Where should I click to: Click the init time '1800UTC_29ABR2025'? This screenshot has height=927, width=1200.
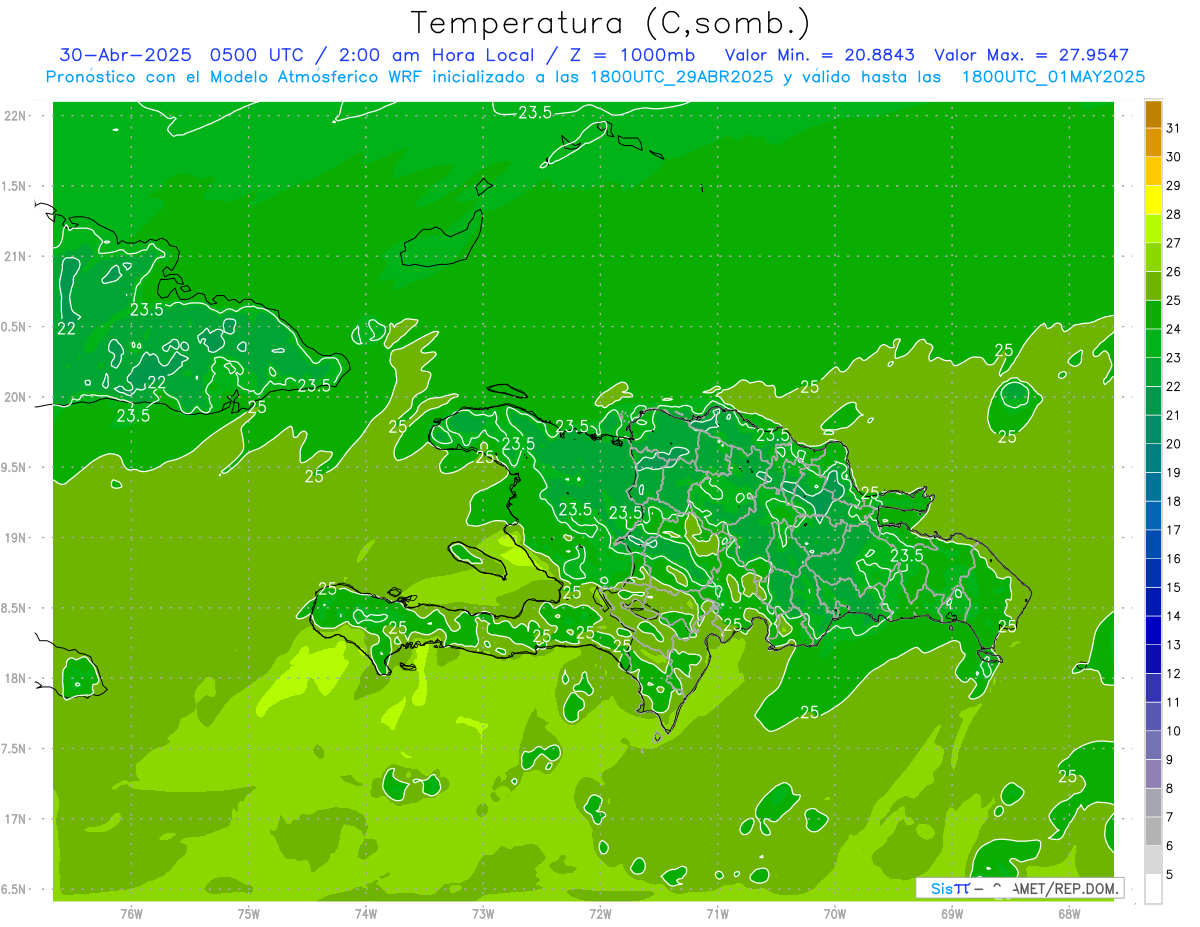pos(679,77)
